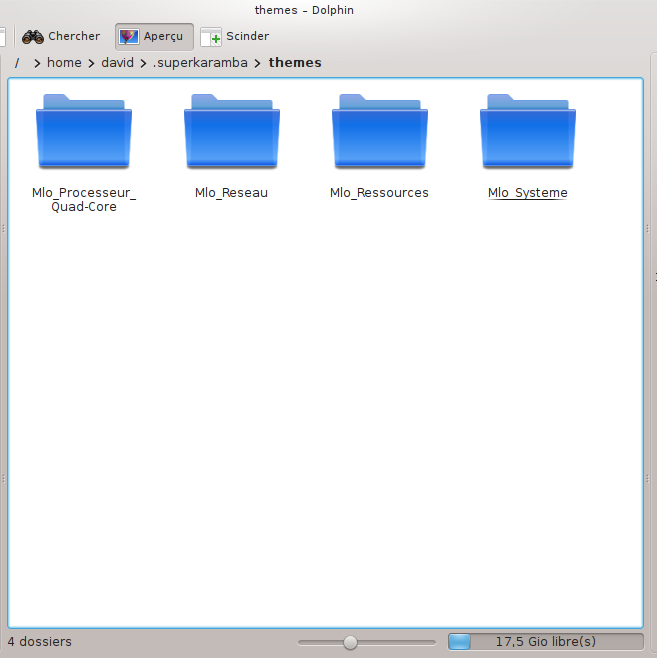This screenshot has width=657, height=658.
Task: Click the Scinder text label
Action: click(x=248, y=36)
